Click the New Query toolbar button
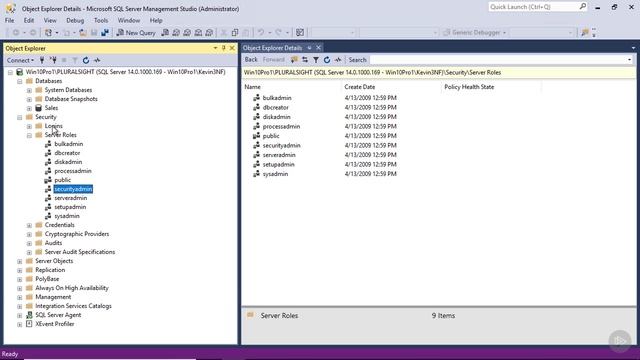This screenshot has width=640, height=360. click(x=136, y=33)
